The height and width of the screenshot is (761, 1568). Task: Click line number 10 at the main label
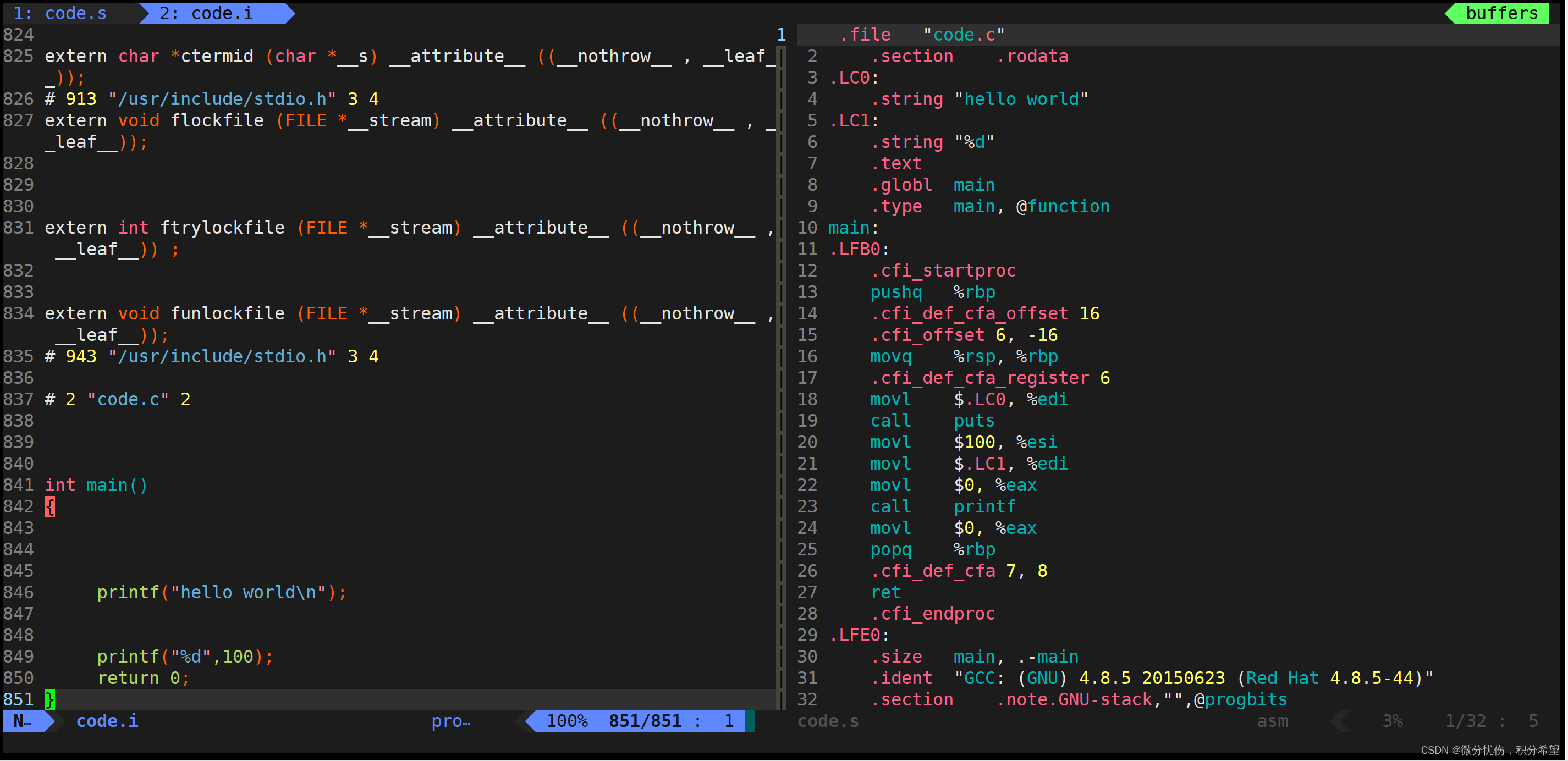click(807, 228)
